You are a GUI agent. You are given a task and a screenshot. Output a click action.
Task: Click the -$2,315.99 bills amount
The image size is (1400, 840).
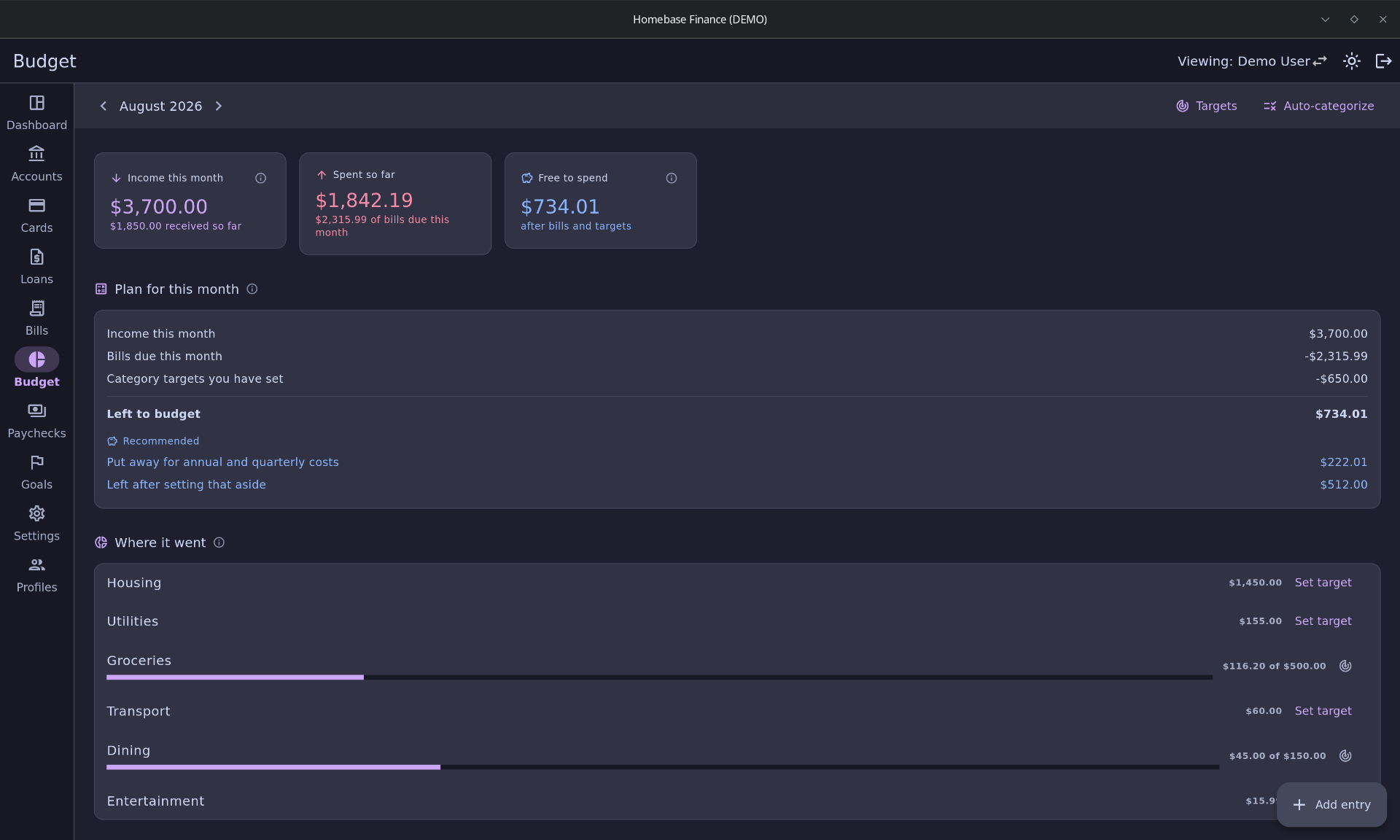pyautogui.click(x=1336, y=357)
